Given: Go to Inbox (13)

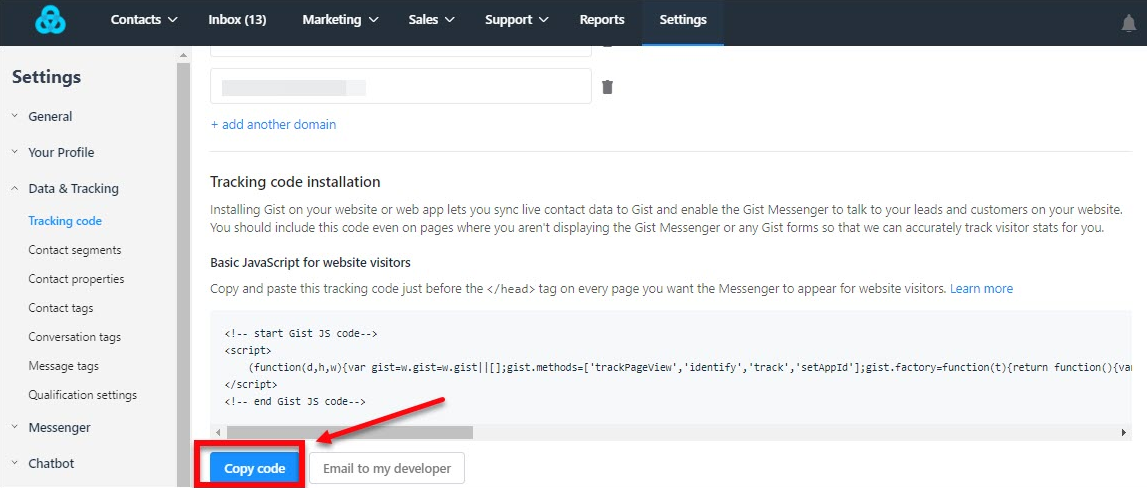Looking at the screenshot, I should (237, 20).
